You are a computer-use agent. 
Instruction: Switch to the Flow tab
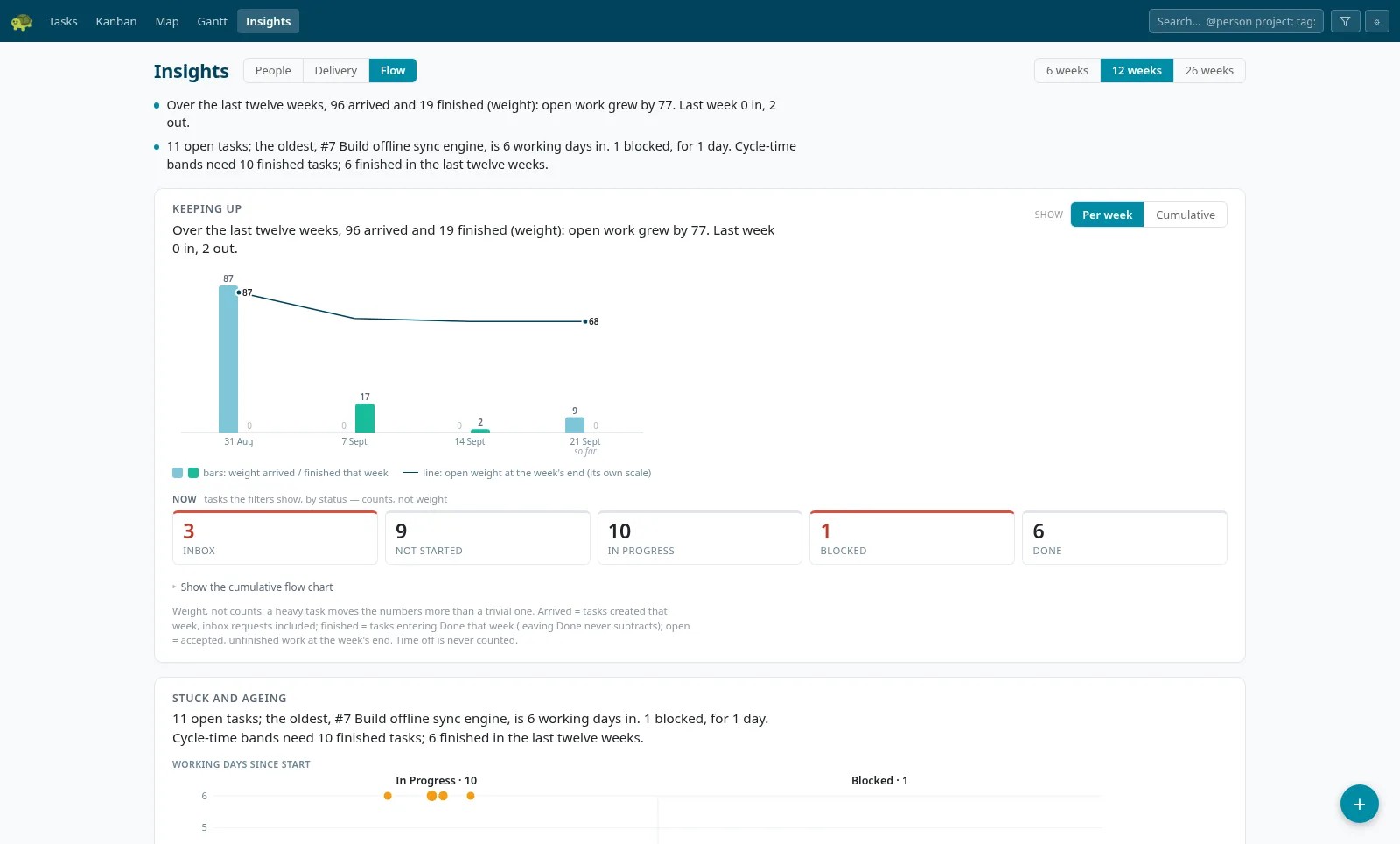(x=393, y=70)
